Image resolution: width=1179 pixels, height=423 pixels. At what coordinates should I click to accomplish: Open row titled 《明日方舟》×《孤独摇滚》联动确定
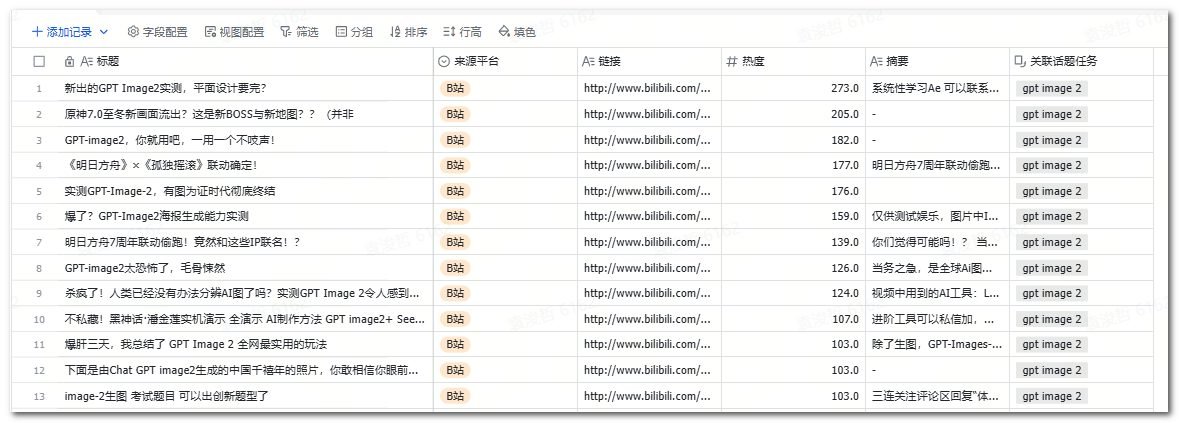tap(162, 165)
